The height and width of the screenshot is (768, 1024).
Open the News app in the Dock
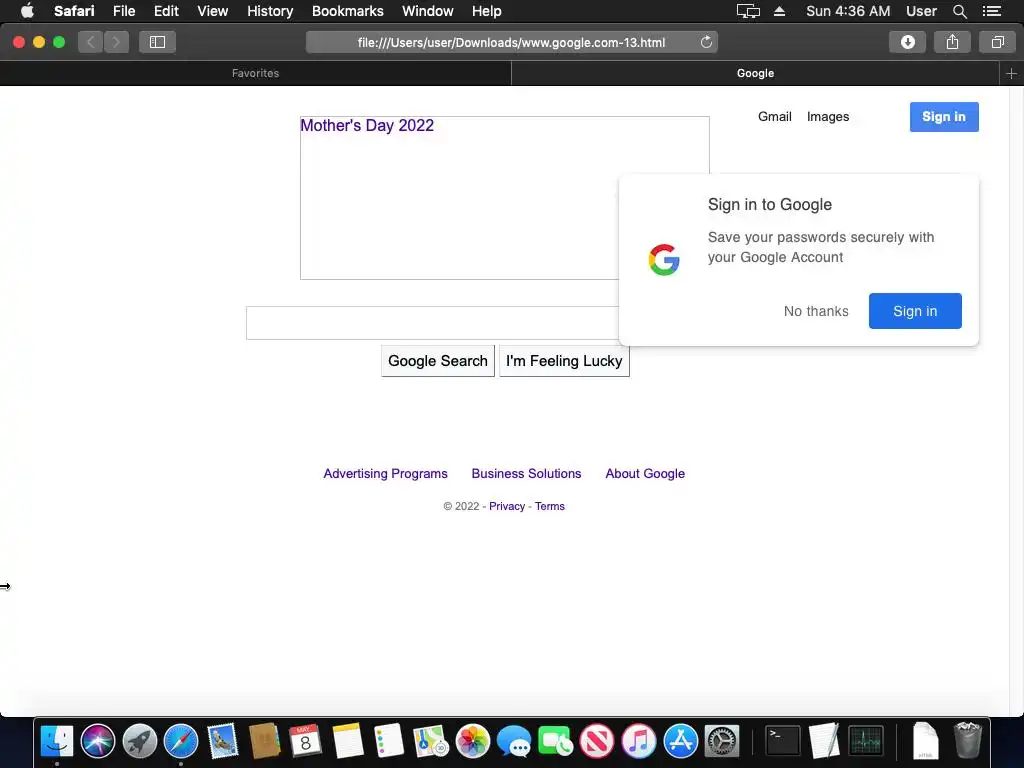tap(597, 741)
